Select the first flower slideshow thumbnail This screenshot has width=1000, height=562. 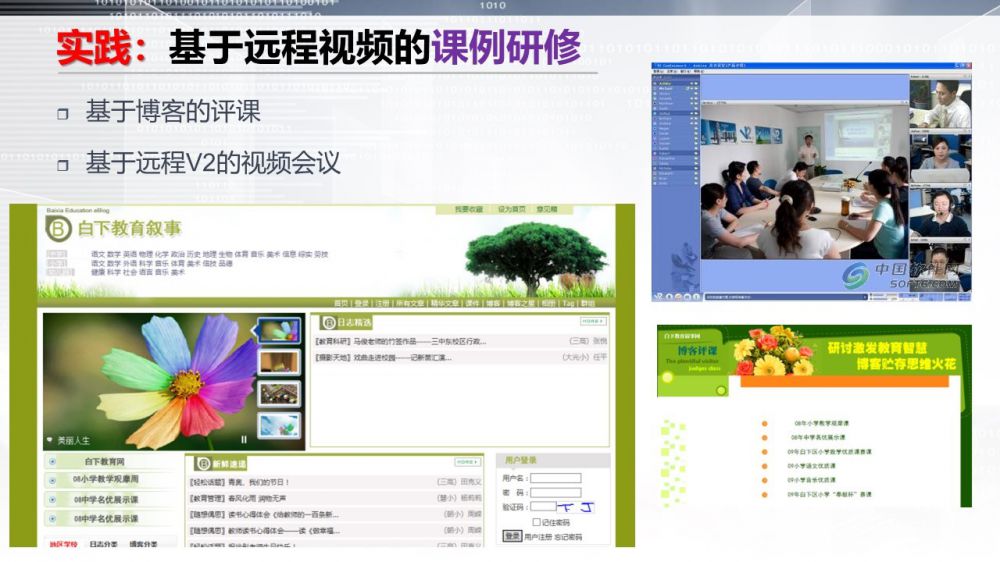pyautogui.click(x=279, y=330)
